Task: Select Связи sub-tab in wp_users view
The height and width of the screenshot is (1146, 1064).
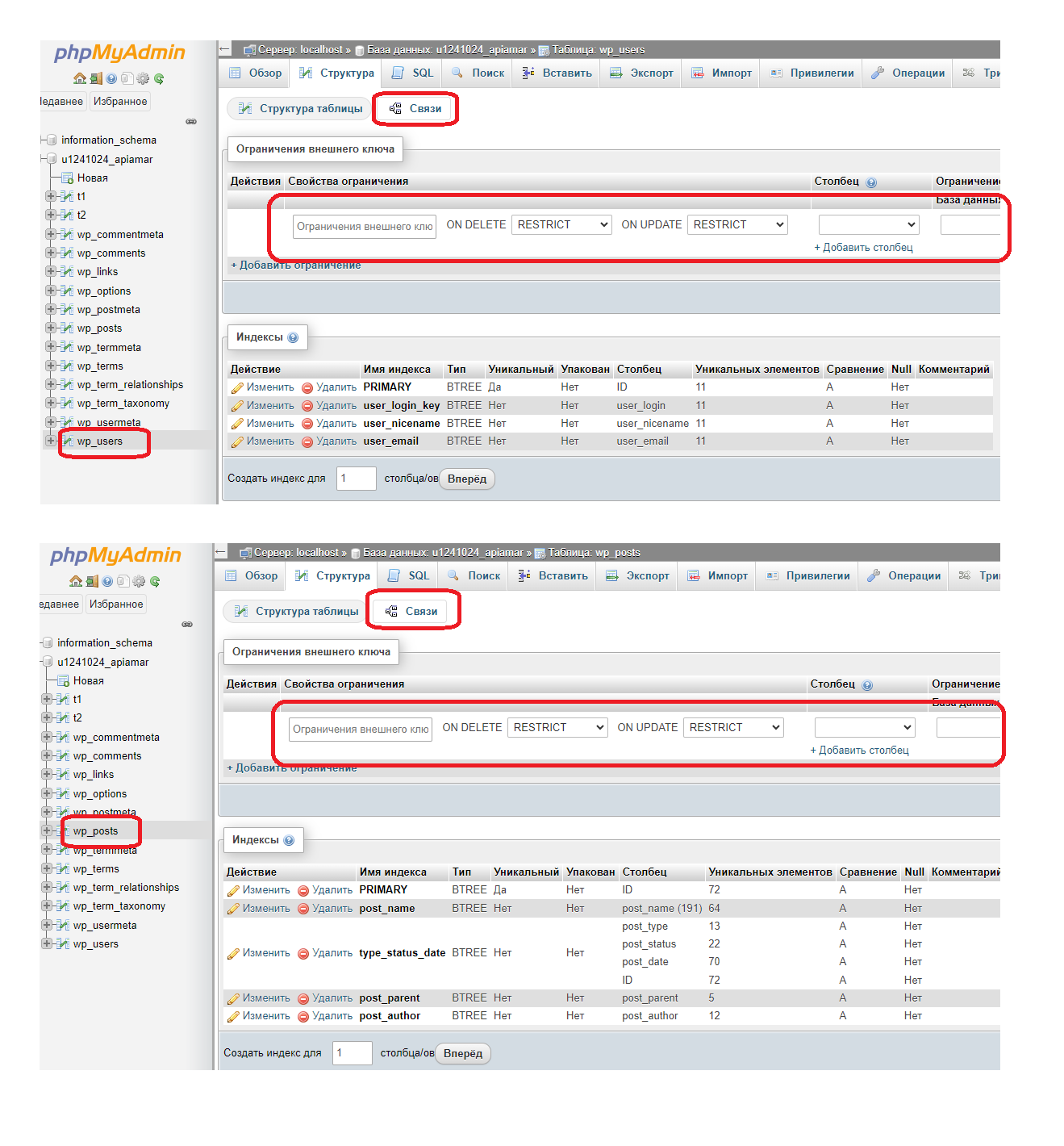Action: 416,109
